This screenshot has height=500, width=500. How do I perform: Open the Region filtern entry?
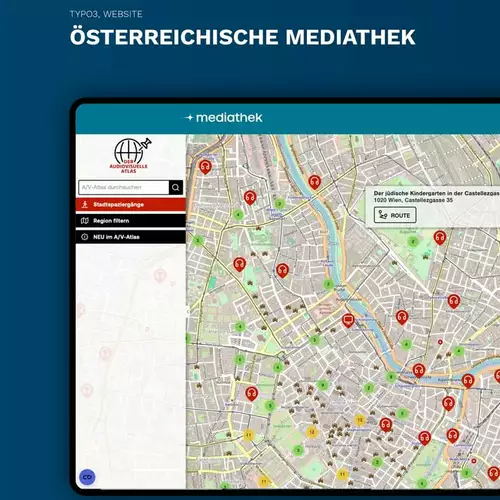(x=131, y=221)
